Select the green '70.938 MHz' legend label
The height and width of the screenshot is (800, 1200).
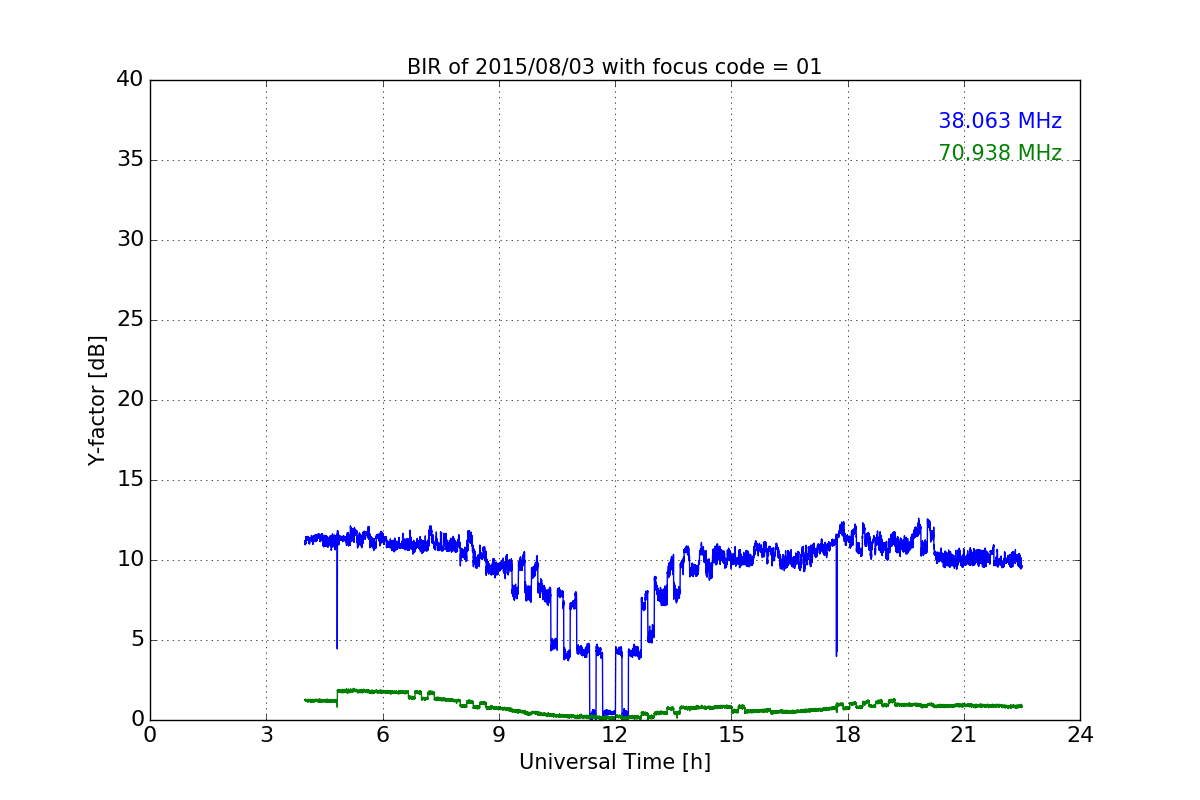coord(1000,153)
